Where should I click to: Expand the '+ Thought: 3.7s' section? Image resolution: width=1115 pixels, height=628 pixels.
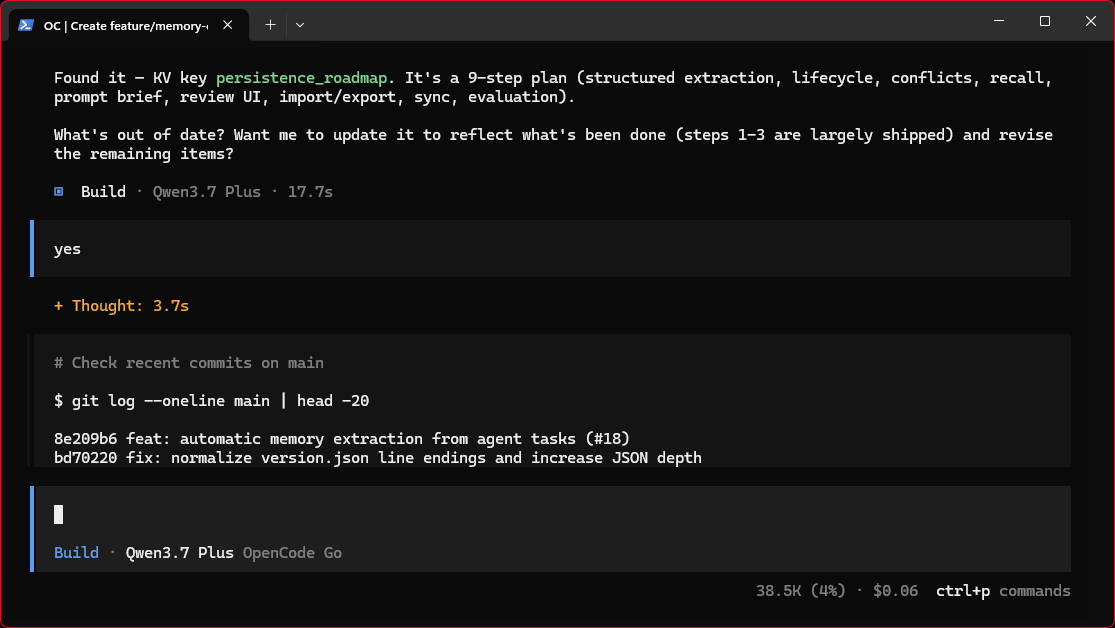pyautogui.click(x=122, y=306)
